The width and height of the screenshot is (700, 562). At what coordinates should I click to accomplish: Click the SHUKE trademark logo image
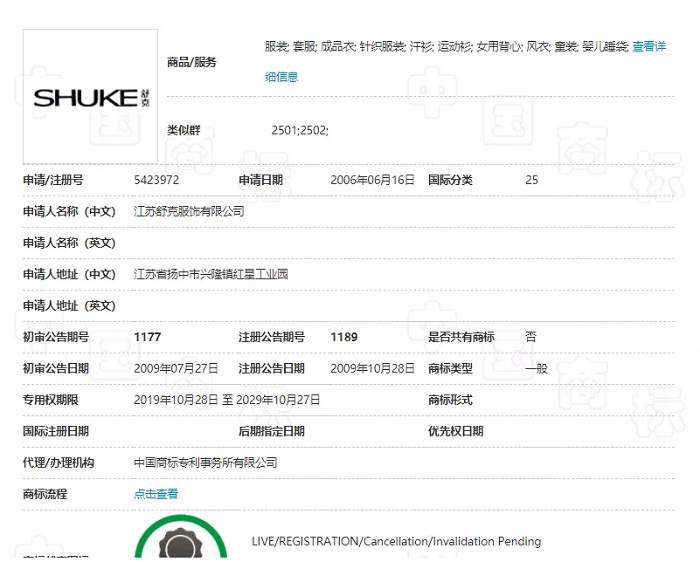(91, 97)
